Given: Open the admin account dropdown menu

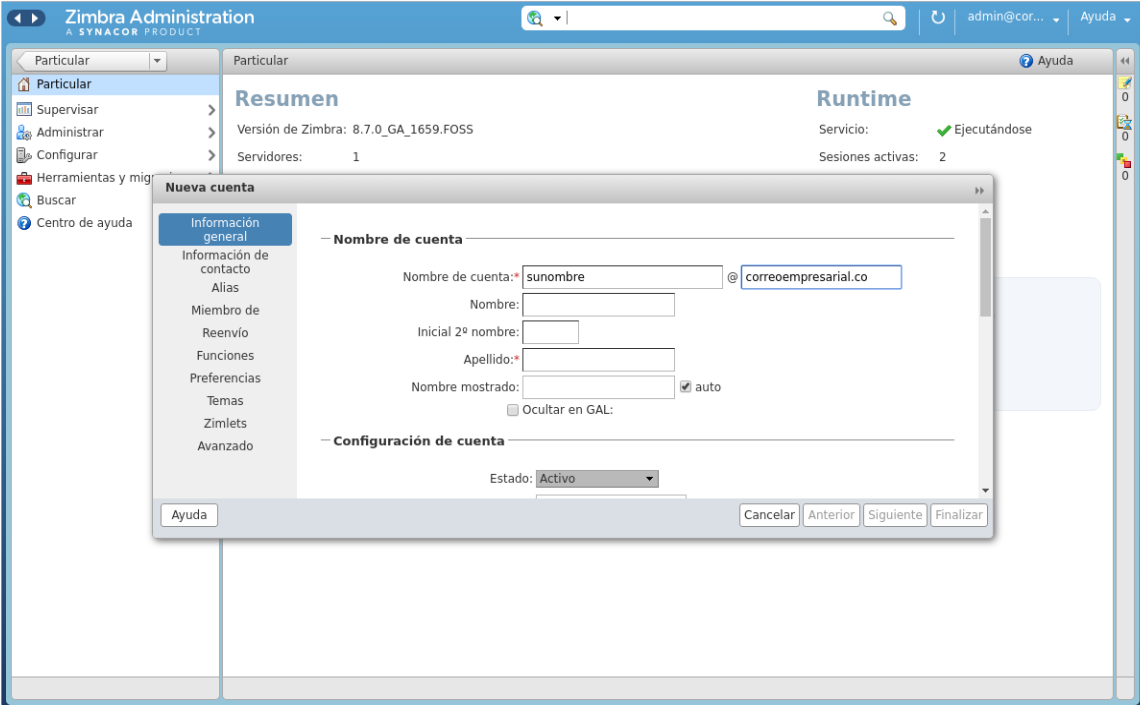Looking at the screenshot, I should point(1013,18).
